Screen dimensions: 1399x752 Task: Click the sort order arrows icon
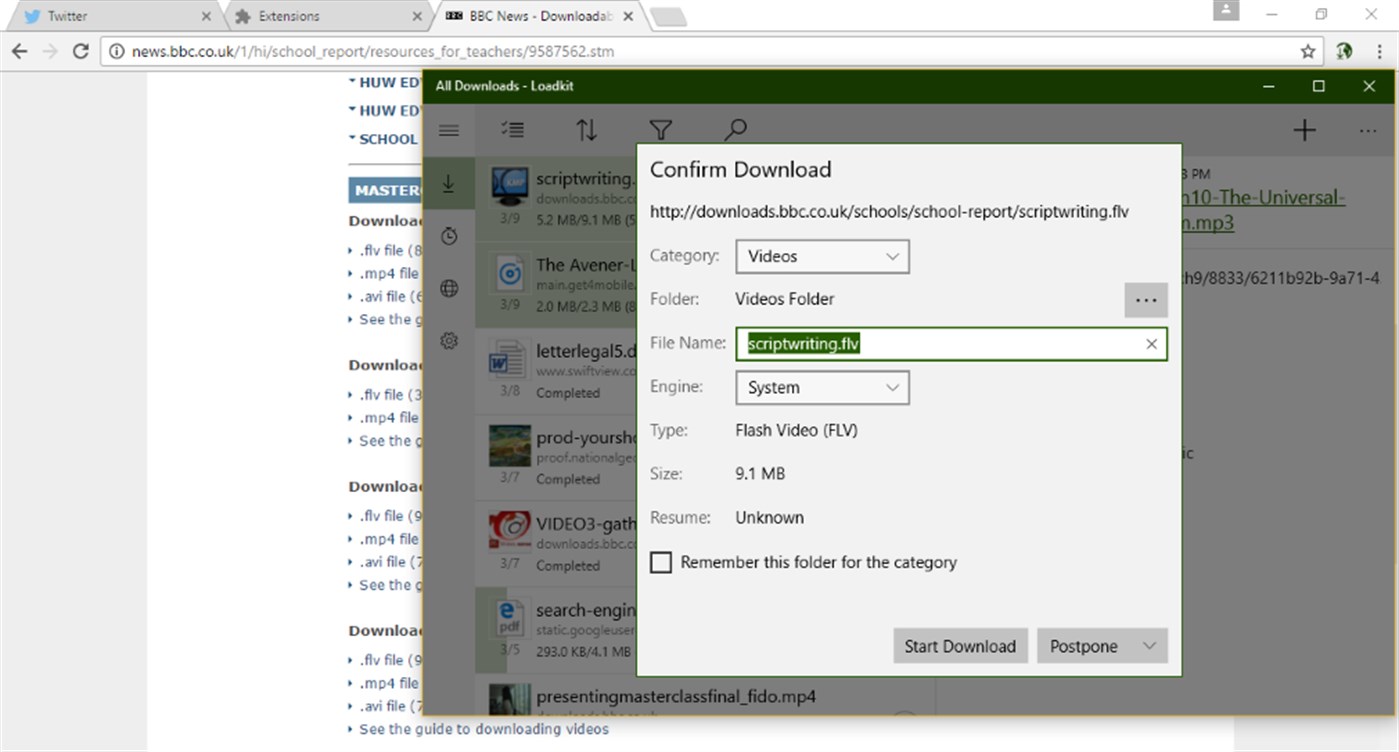click(586, 129)
